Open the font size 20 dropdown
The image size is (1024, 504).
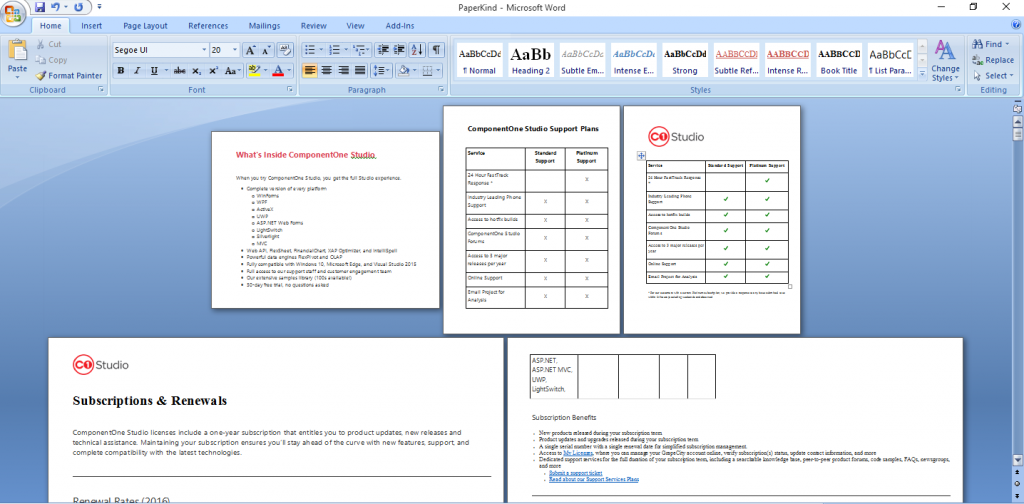click(235, 50)
